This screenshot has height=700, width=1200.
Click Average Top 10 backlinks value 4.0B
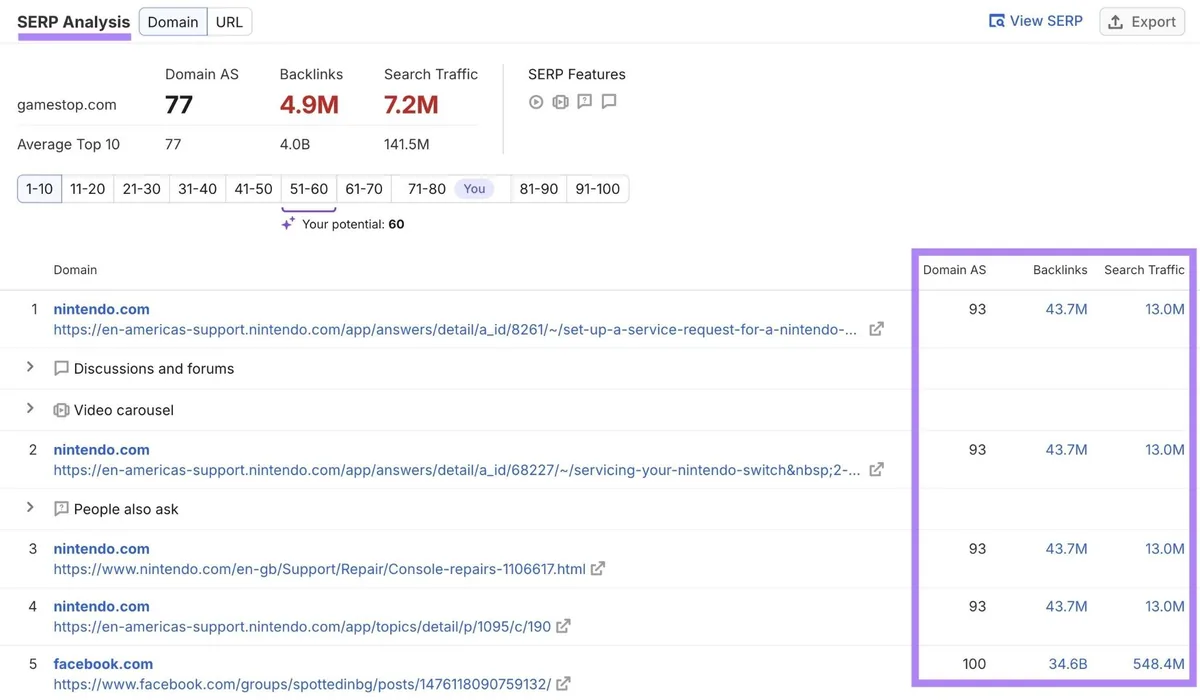coord(295,144)
